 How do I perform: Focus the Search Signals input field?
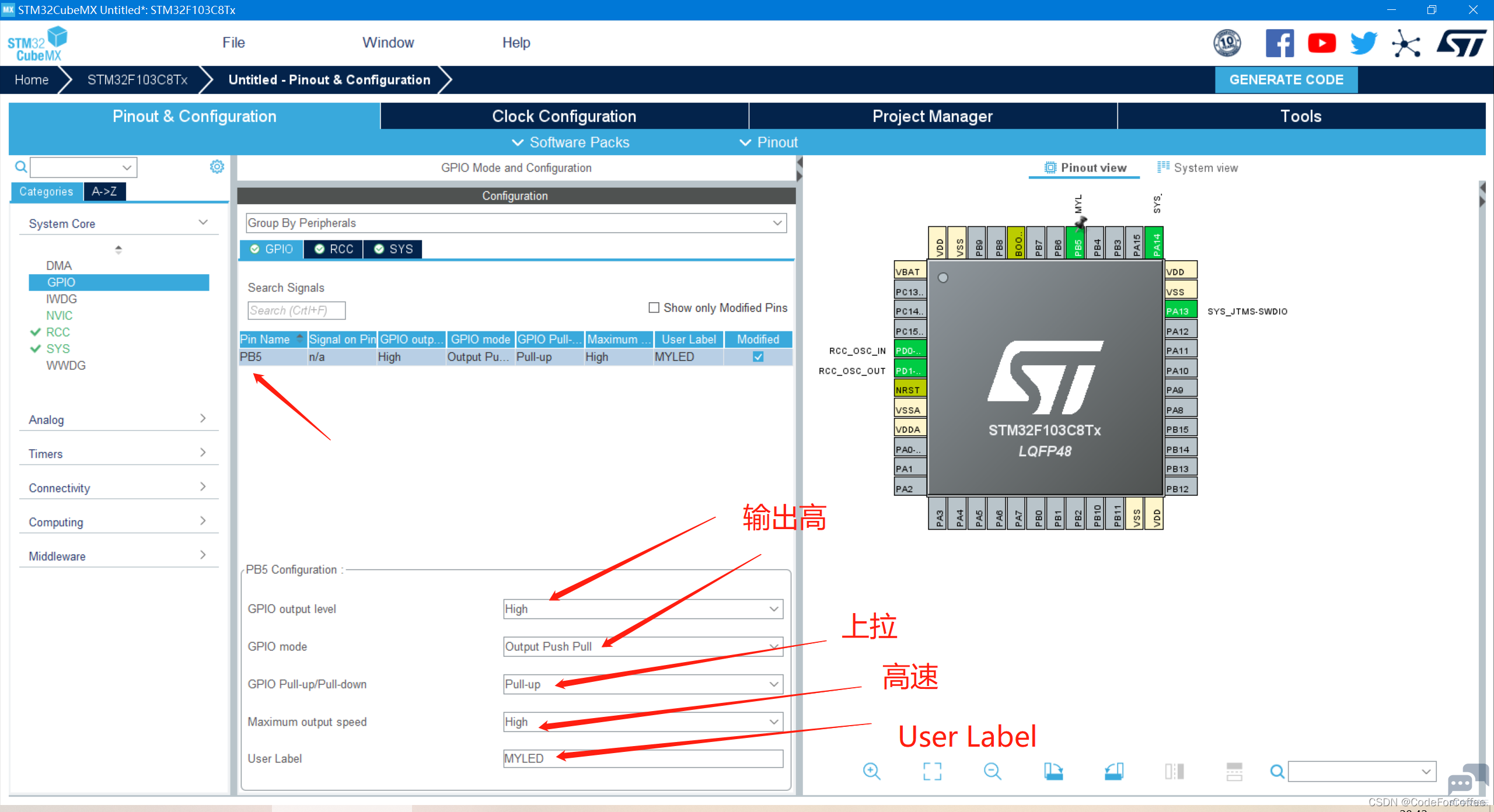[x=296, y=310]
